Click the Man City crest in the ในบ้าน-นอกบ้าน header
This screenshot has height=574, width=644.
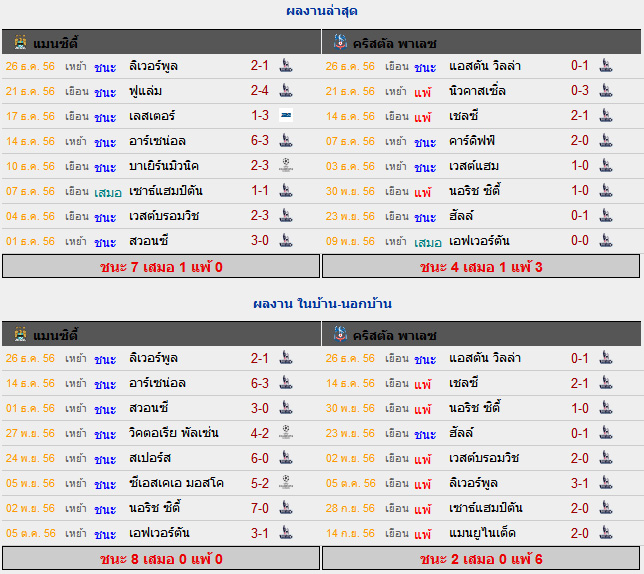20,334
